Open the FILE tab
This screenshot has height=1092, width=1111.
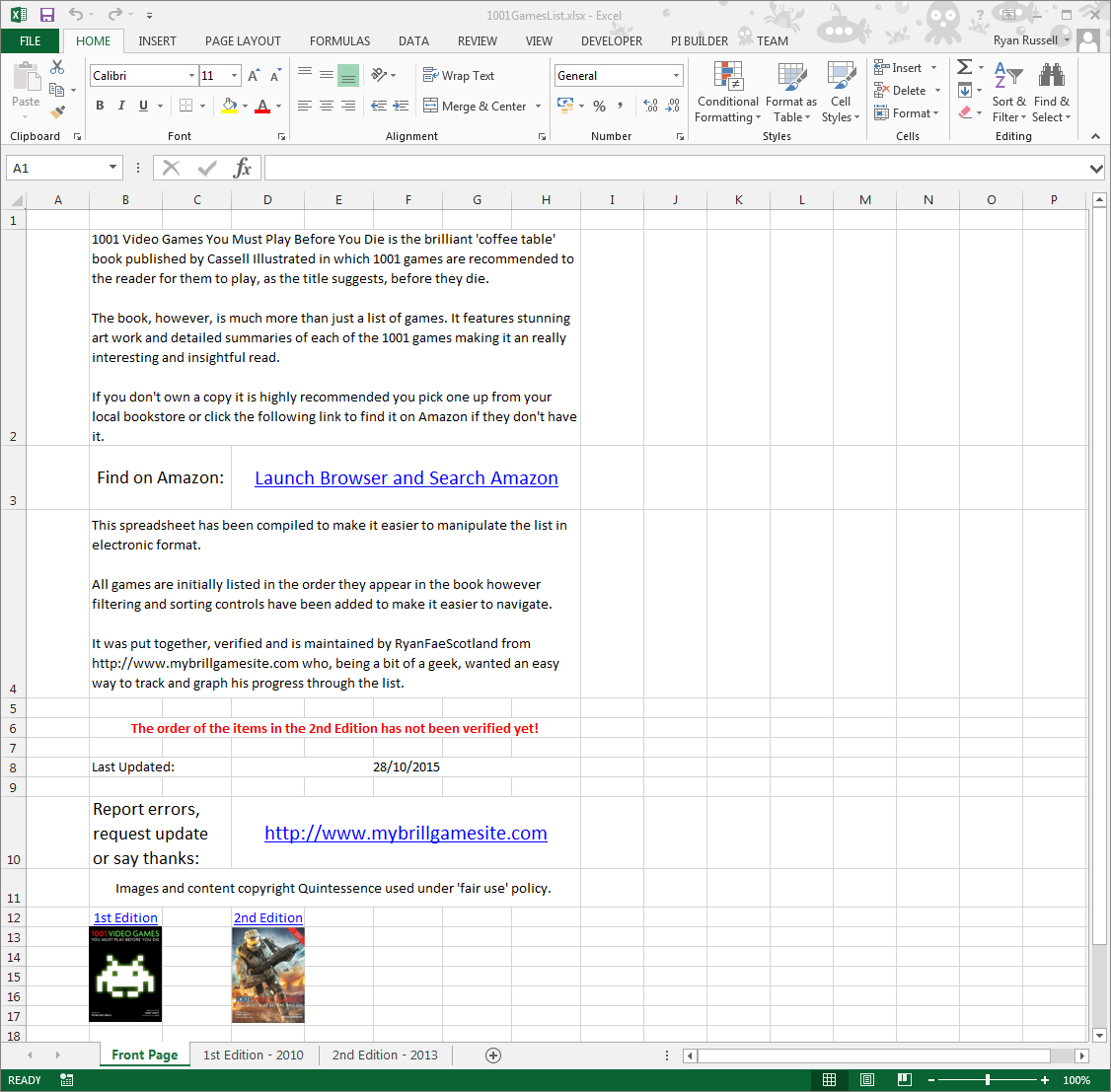point(30,41)
